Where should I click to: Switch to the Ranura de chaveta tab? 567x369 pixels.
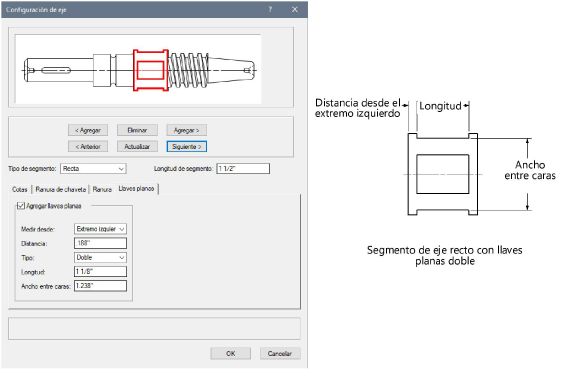(x=60, y=189)
